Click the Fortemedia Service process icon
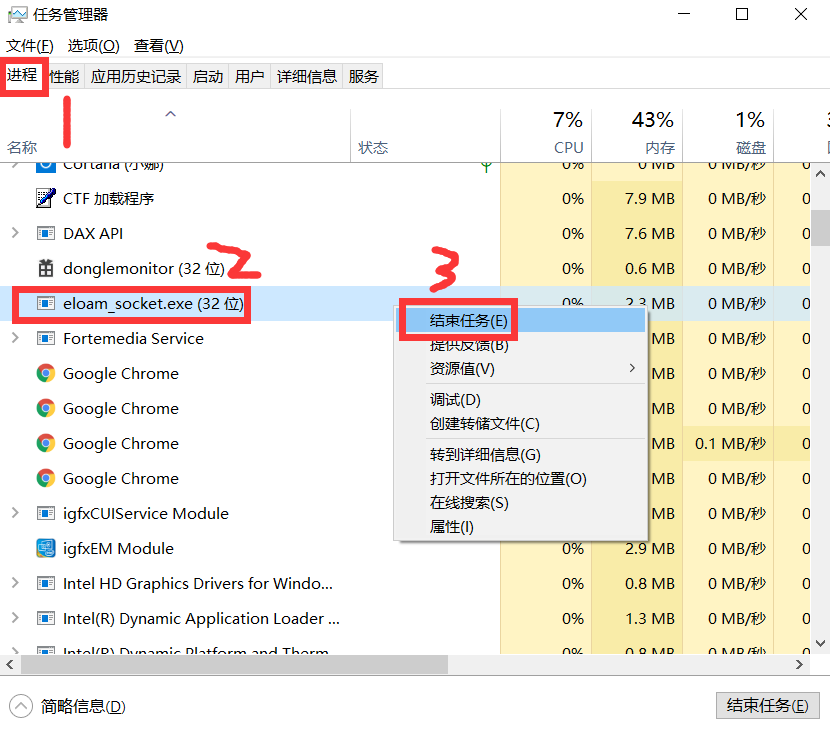The height and width of the screenshot is (733, 830). pyautogui.click(x=45, y=338)
